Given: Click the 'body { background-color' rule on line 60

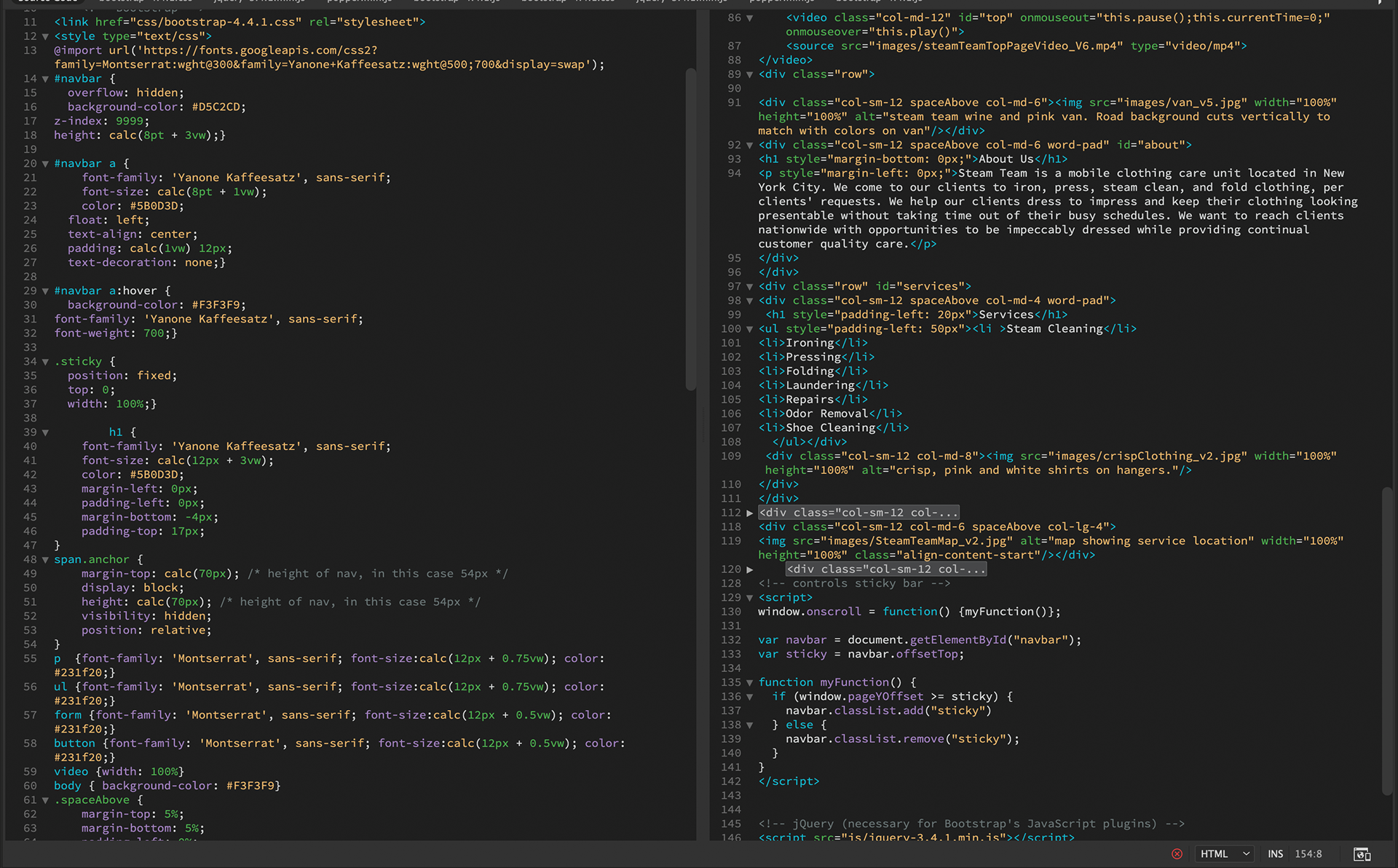Looking at the screenshot, I should coord(167,786).
